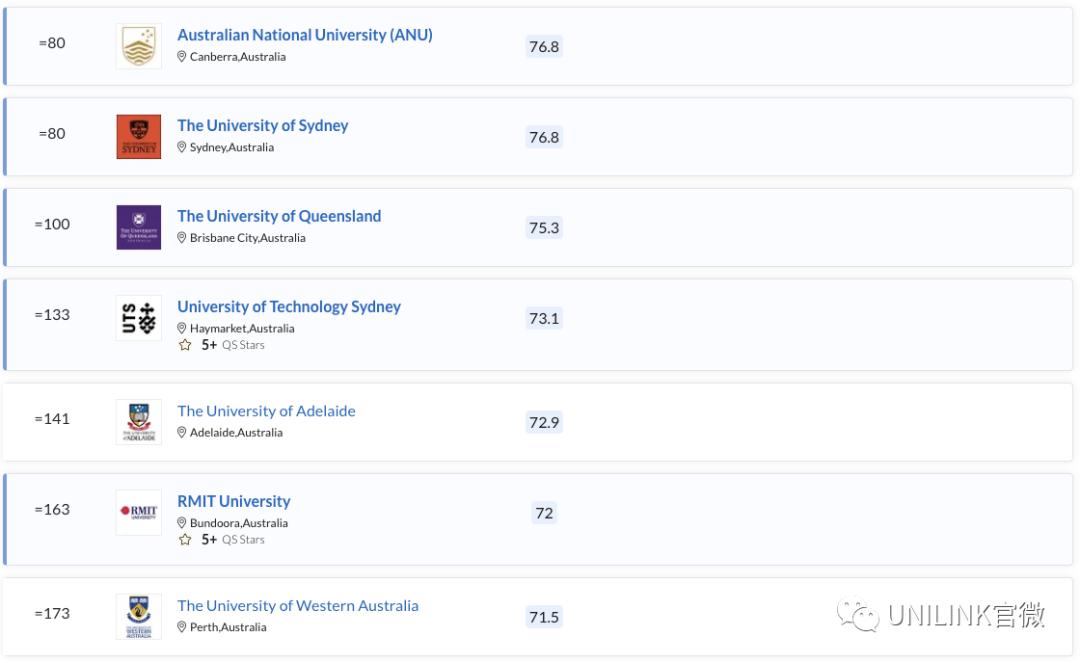This screenshot has height=663, width=1080.
Task: Click the =100 rank of University of Queensland
Action: [52, 224]
